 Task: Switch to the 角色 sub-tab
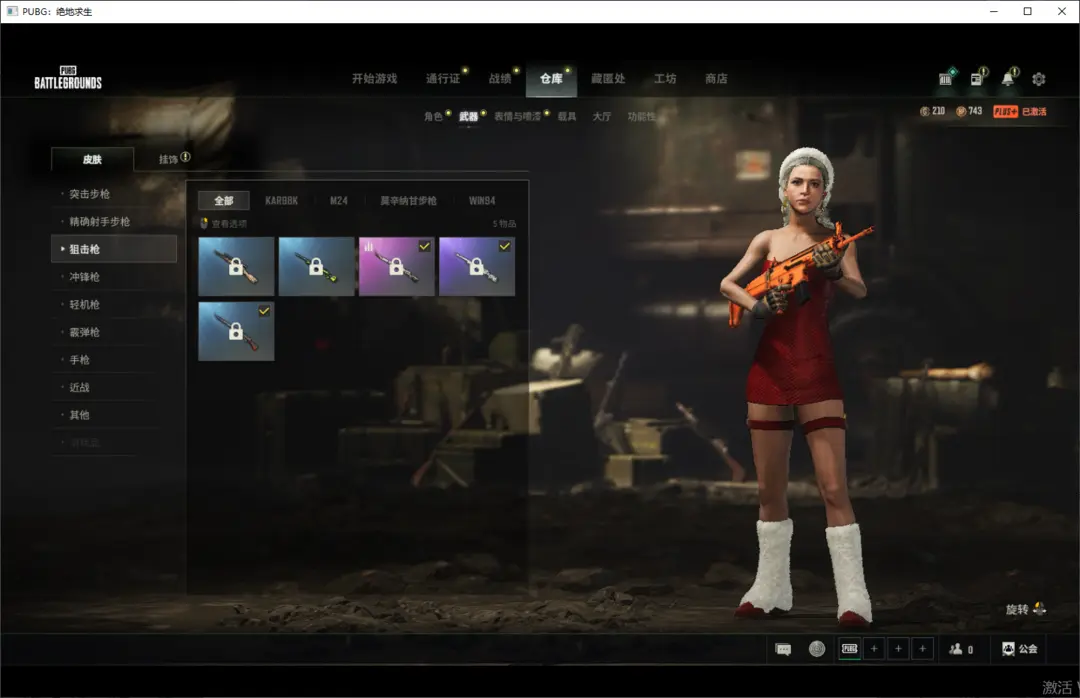(433, 116)
